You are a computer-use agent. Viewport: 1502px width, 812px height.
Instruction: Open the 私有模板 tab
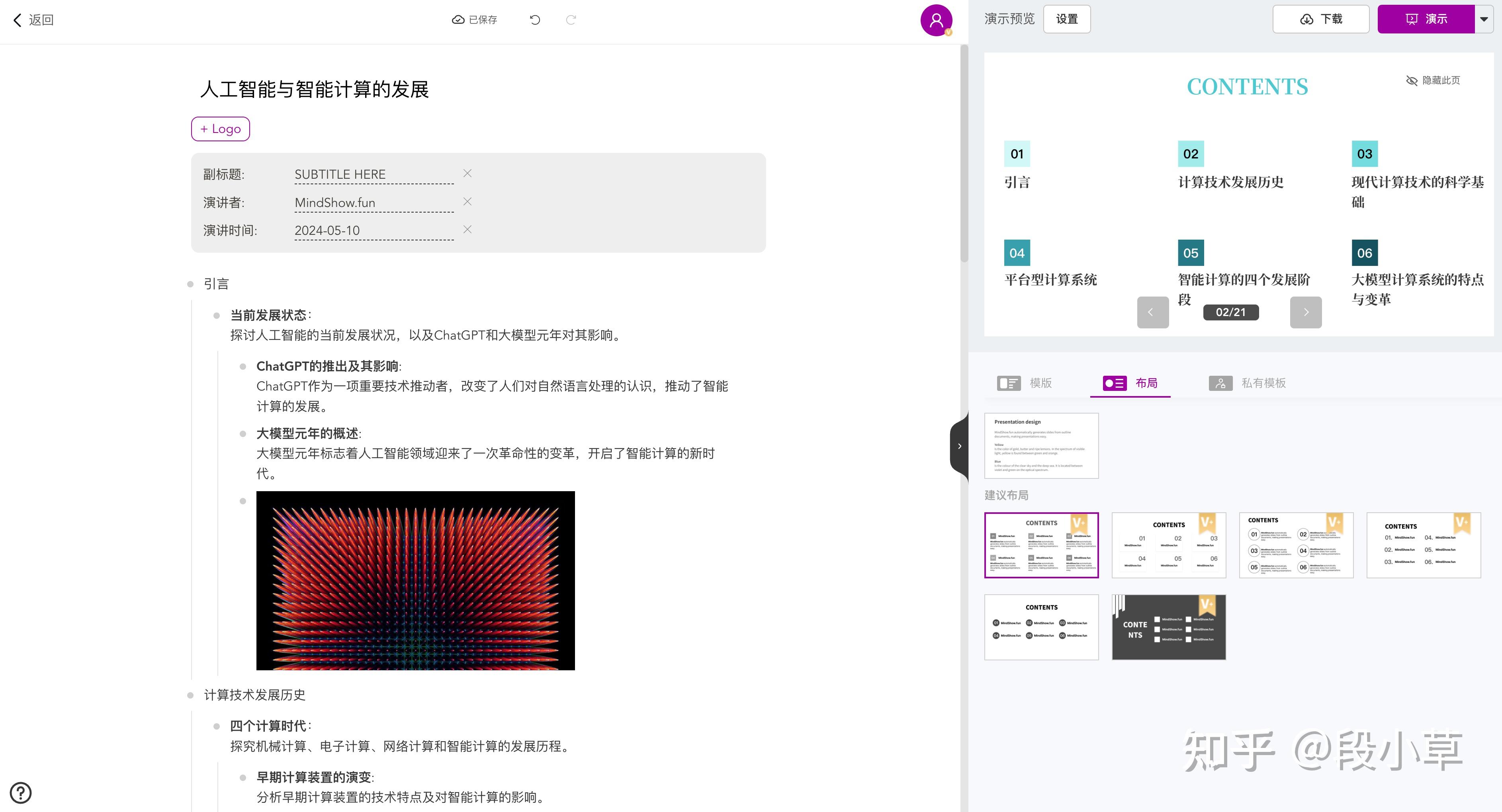pyautogui.click(x=1247, y=383)
